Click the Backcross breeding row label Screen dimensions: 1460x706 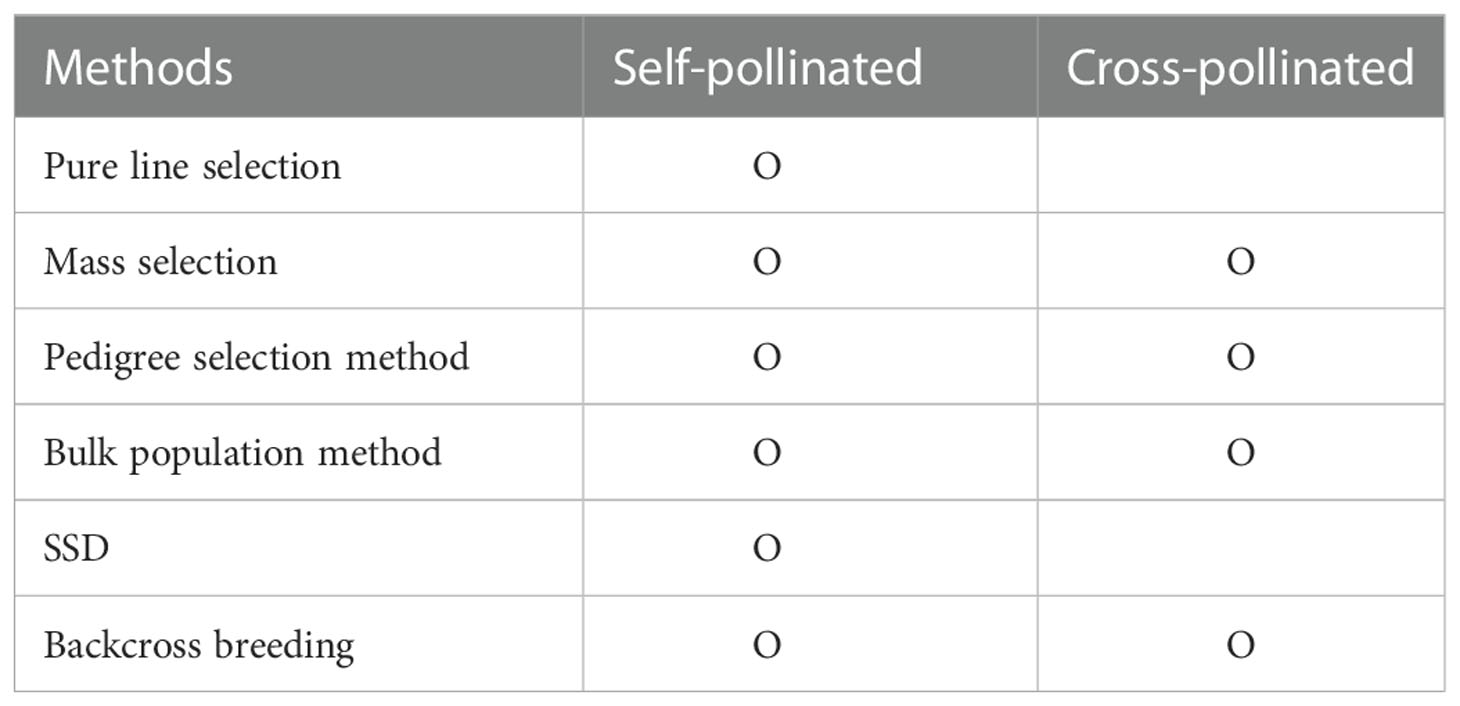point(198,645)
